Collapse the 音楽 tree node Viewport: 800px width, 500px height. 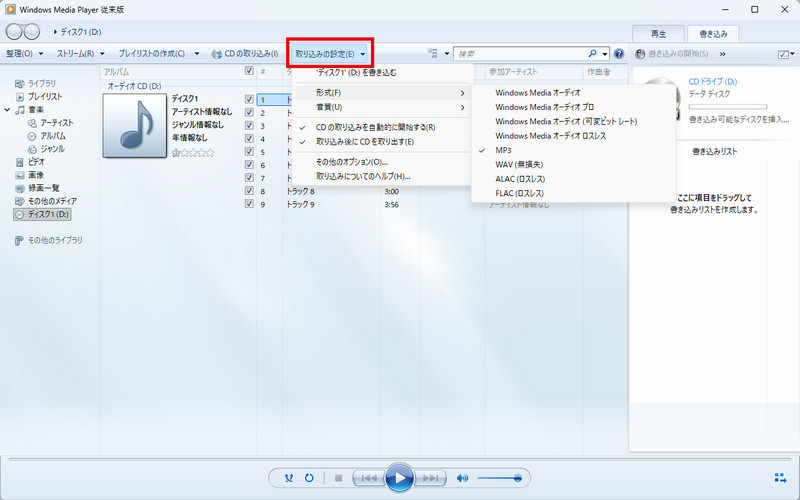[7, 110]
